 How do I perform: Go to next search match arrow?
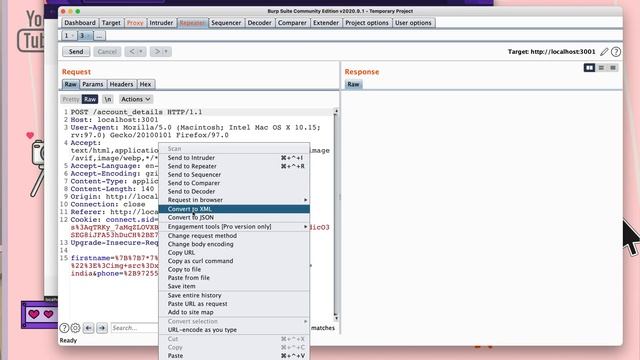coord(102,328)
